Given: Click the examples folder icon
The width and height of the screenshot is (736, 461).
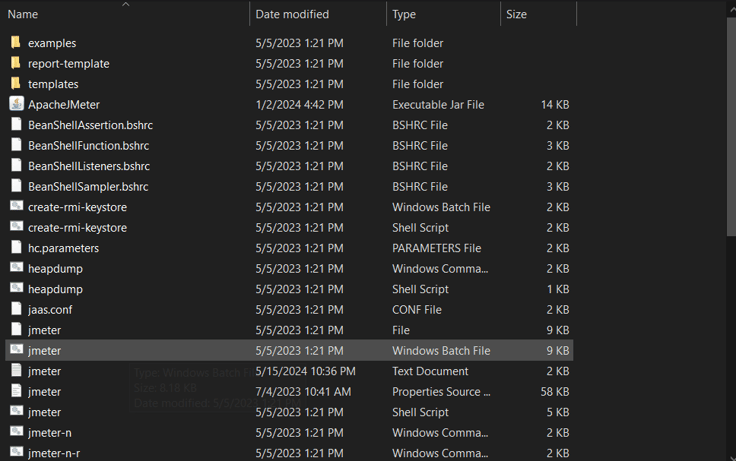Looking at the screenshot, I should (16, 43).
